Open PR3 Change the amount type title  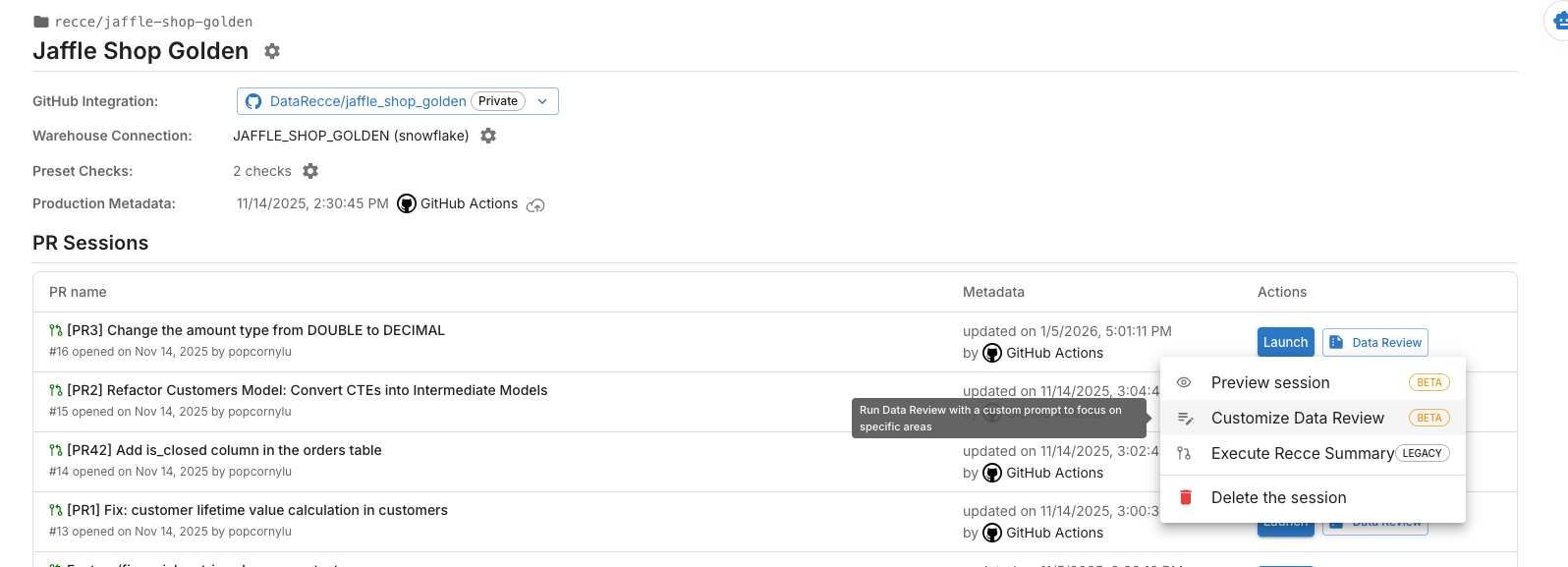(x=255, y=330)
